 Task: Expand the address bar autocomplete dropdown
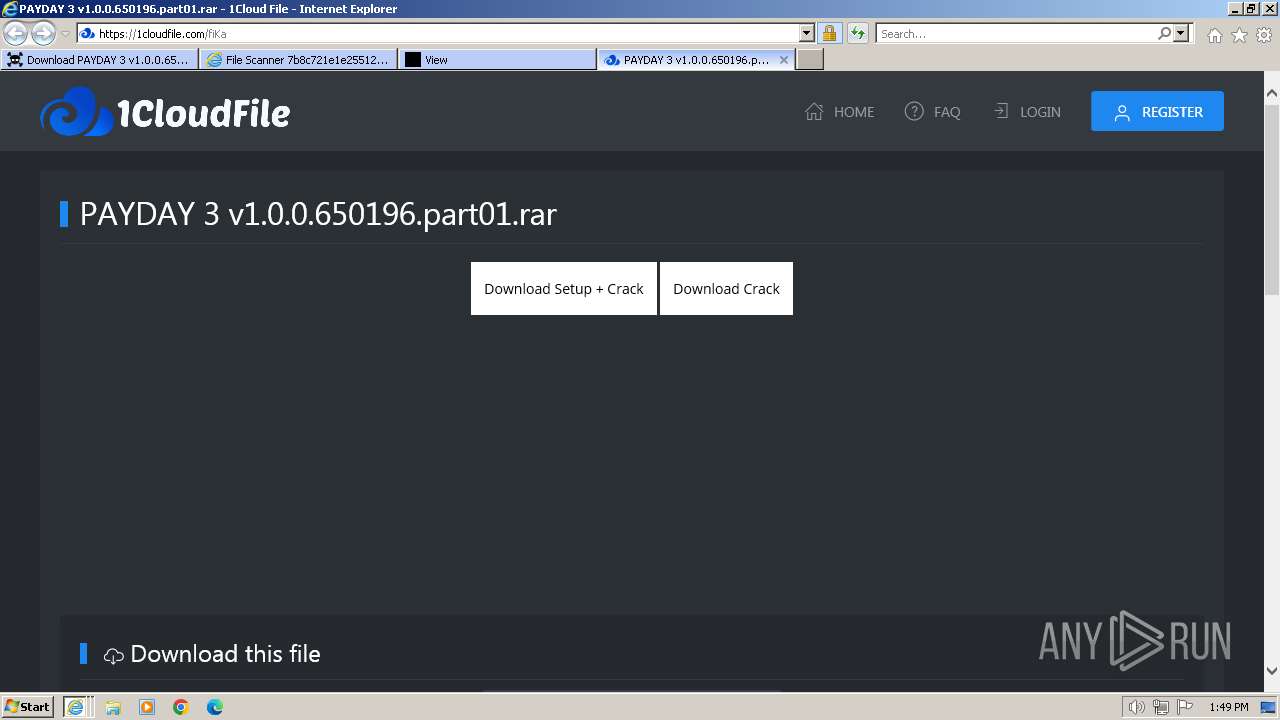point(807,33)
